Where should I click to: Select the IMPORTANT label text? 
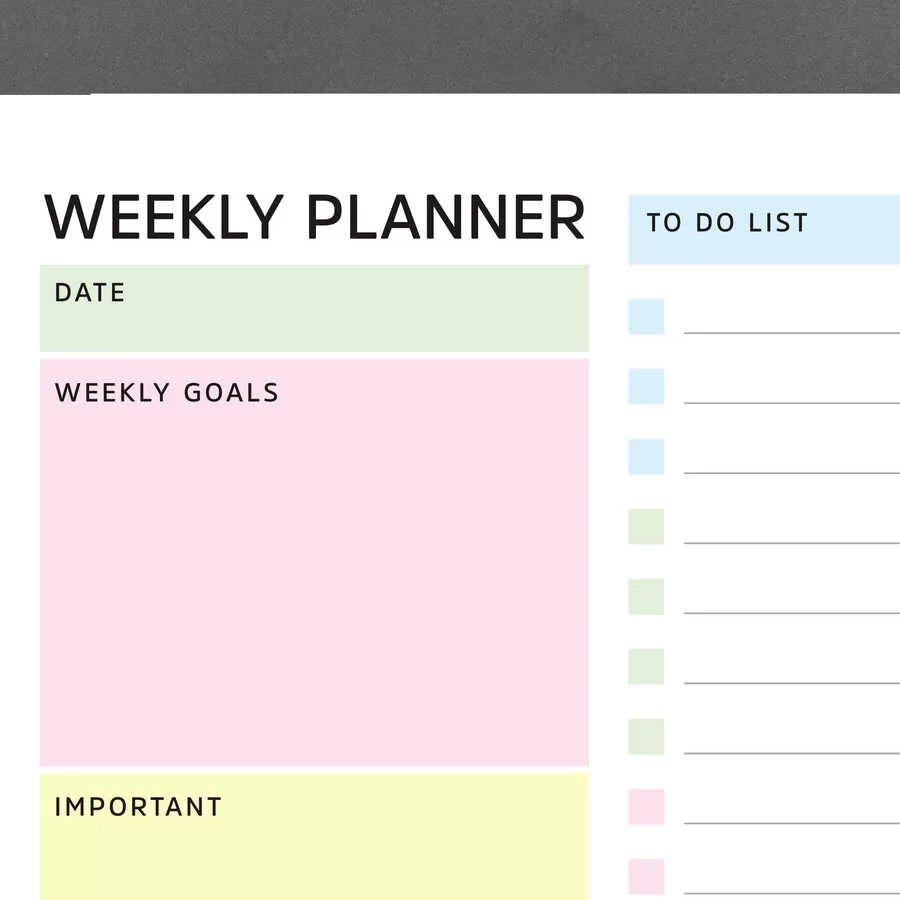tap(138, 806)
